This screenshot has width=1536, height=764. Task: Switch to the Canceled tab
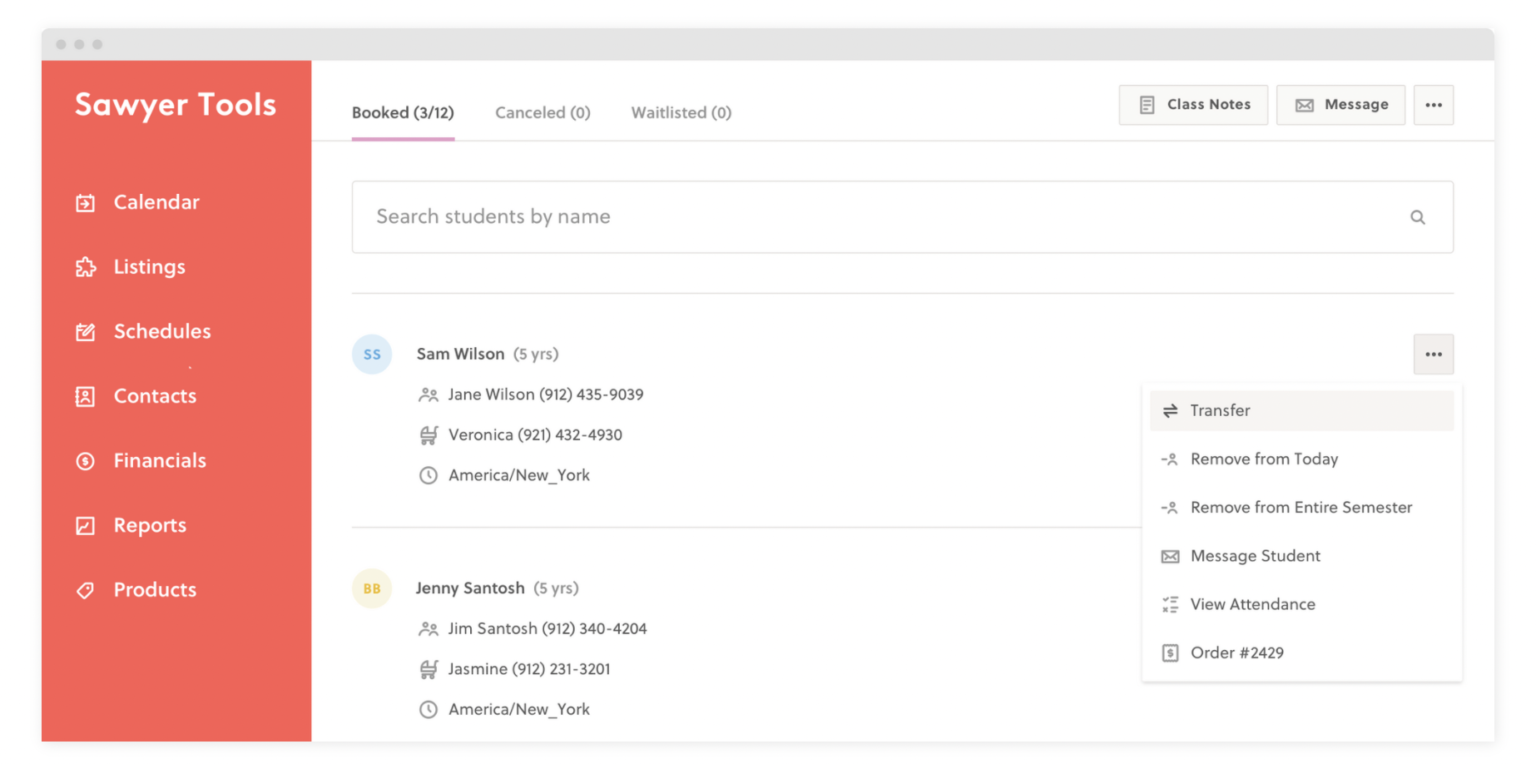click(x=542, y=112)
